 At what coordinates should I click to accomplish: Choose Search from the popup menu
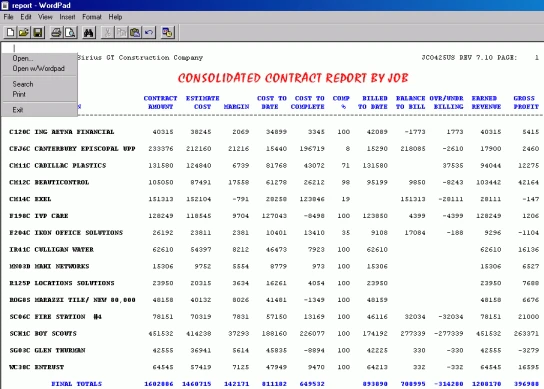point(23,84)
